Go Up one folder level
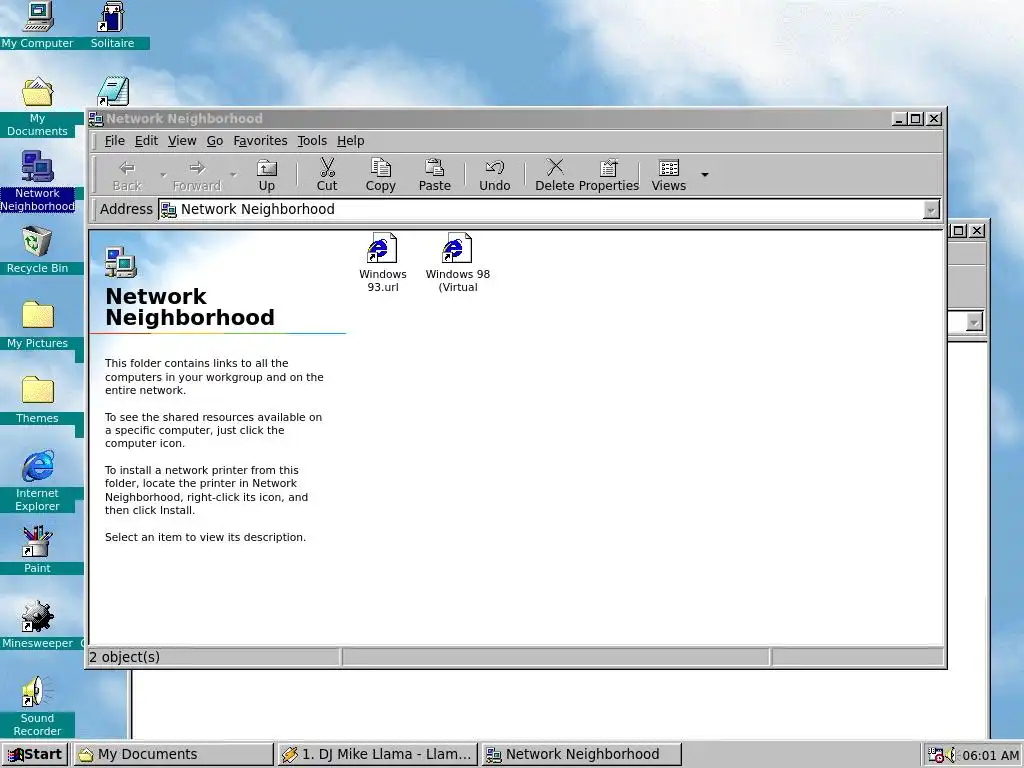Screen dimensions: 1024x768 tap(266, 175)
